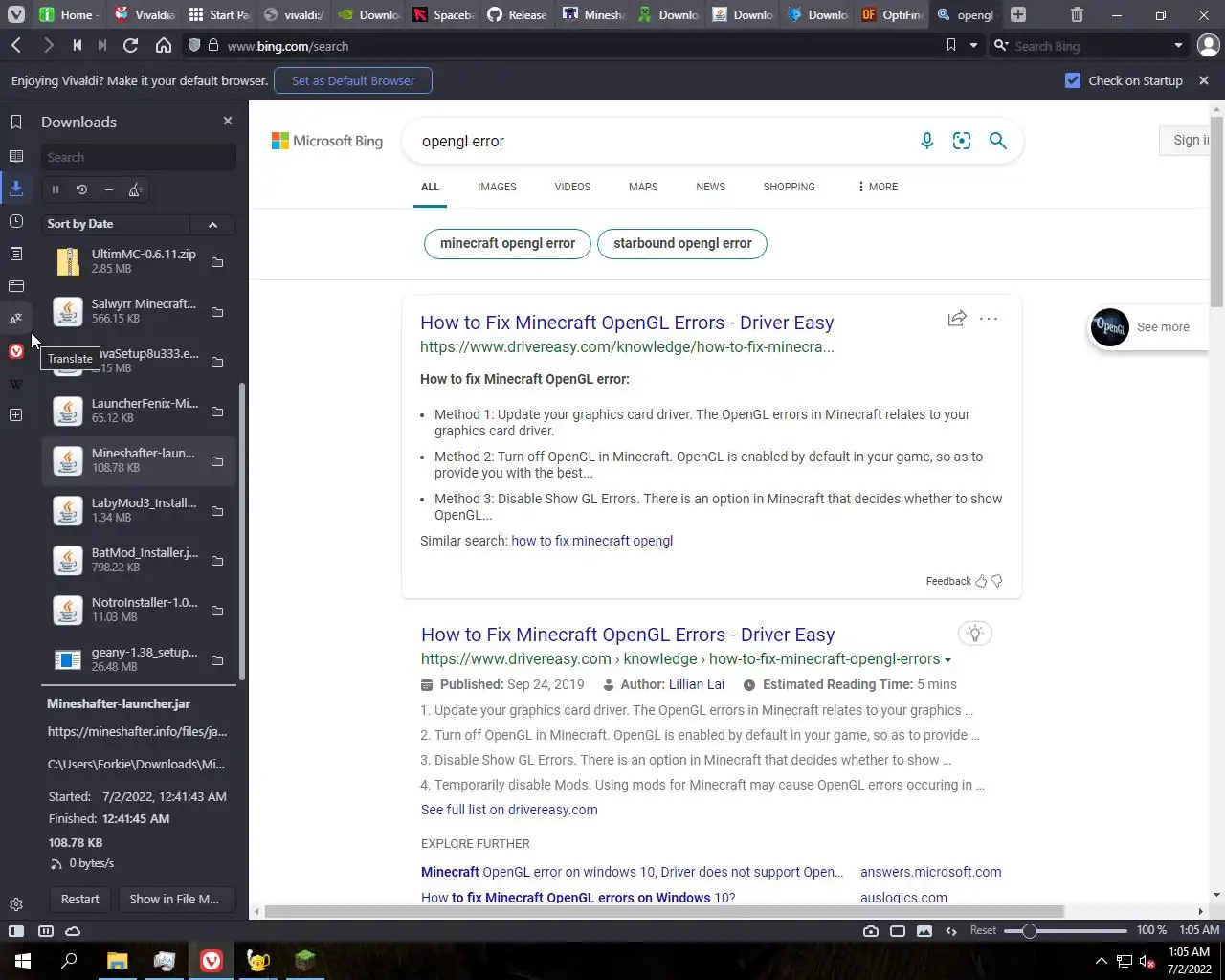The width and height of the screenshot is (1225, 980).
Task: Click the Bing search magnifier button
Action: coord(998,141)
